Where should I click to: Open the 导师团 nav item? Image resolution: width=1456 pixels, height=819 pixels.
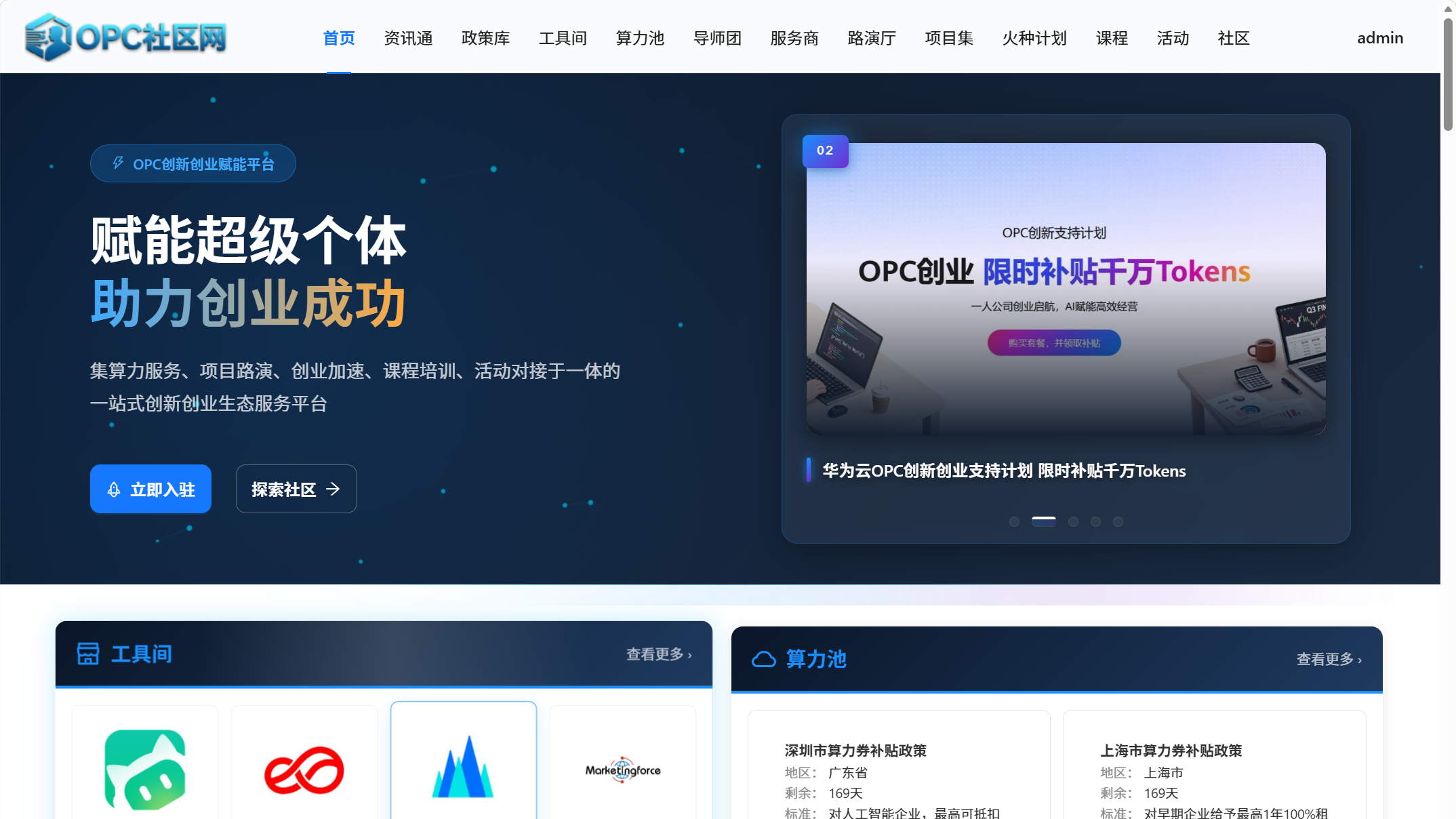click(x=717, y=38)
